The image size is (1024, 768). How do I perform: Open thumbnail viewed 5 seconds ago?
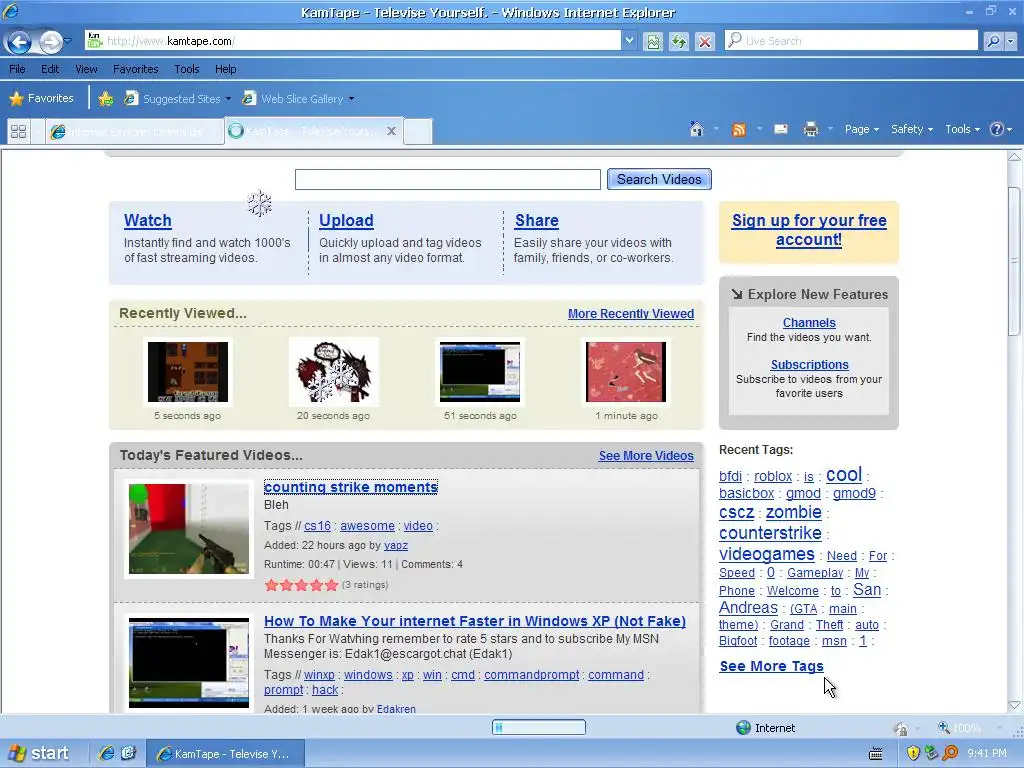187,372
